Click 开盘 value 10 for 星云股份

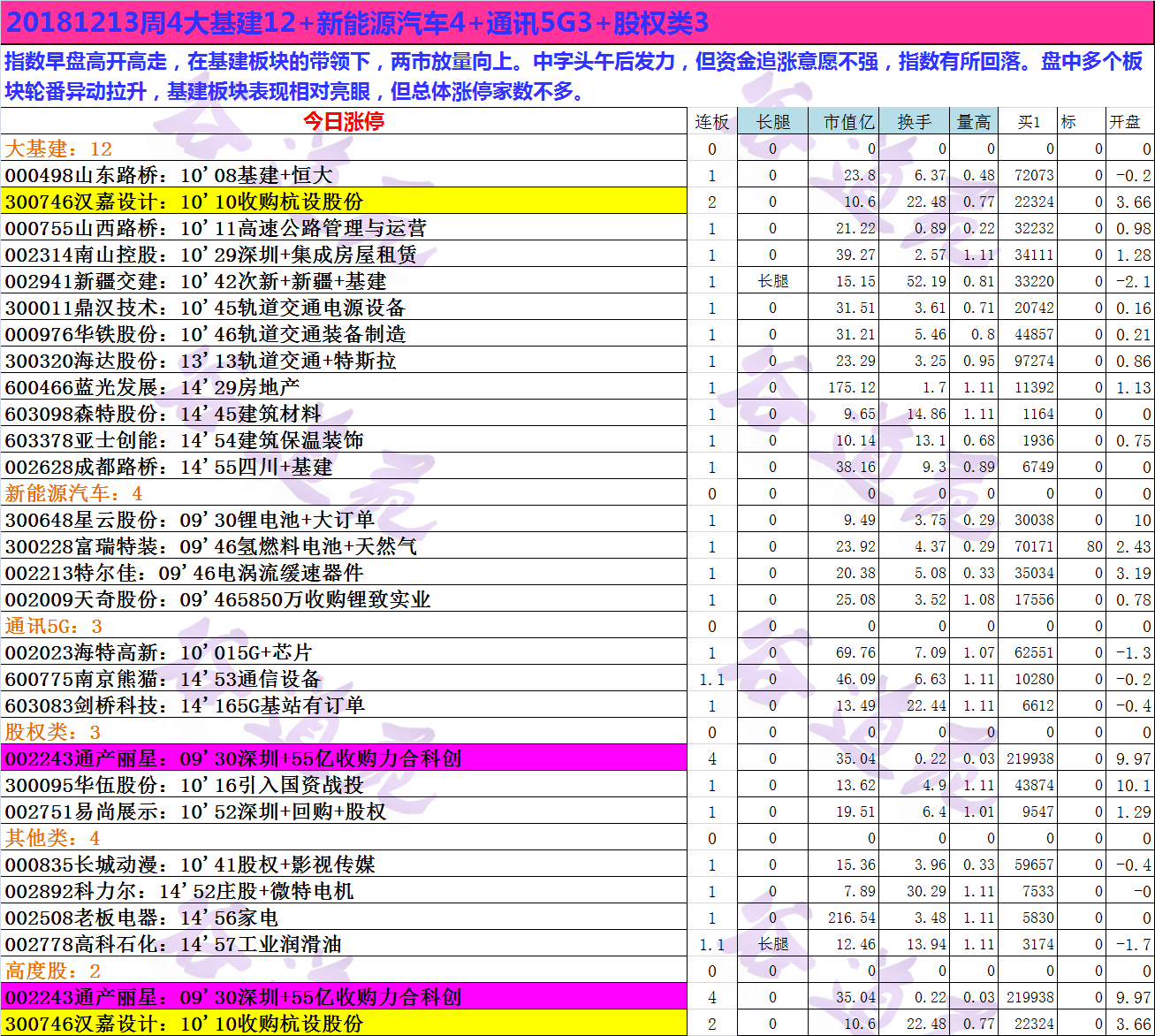click(1130, 519)
